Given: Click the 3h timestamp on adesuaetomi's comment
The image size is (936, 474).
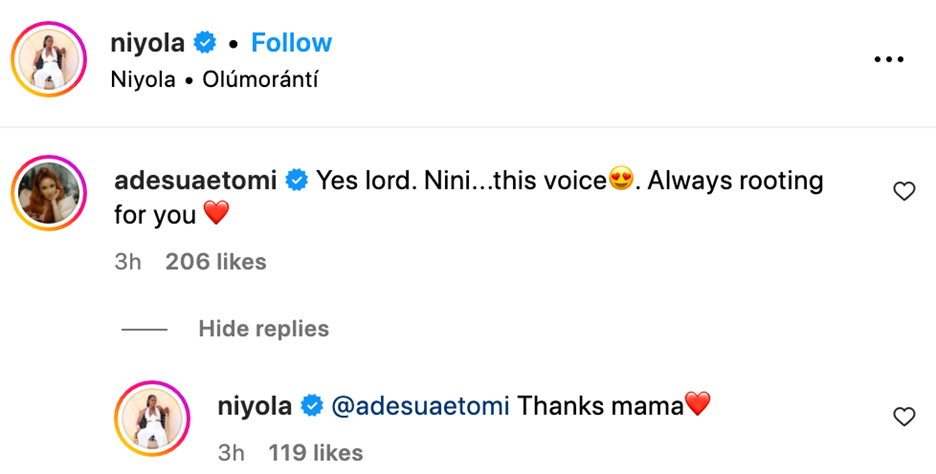Looking at the screenshot, I should click(x=128, y=262).
